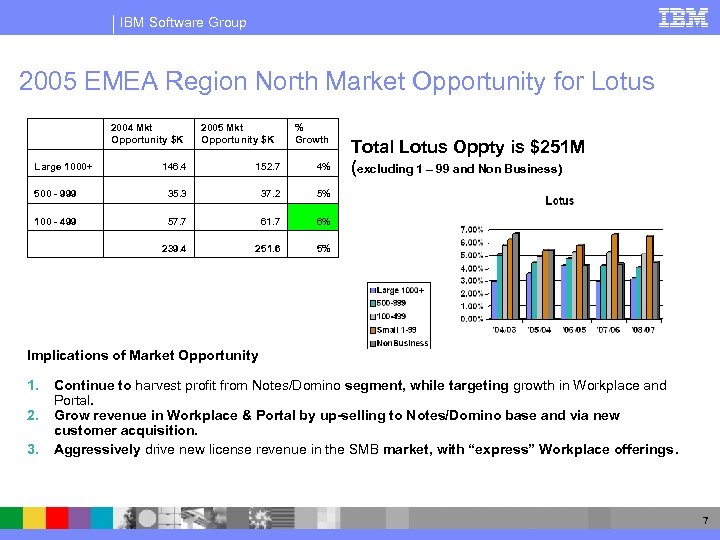Viewport: 720px width, 540px height.
Task: Select the '% Growth' column header
Action: click(313, 134)
